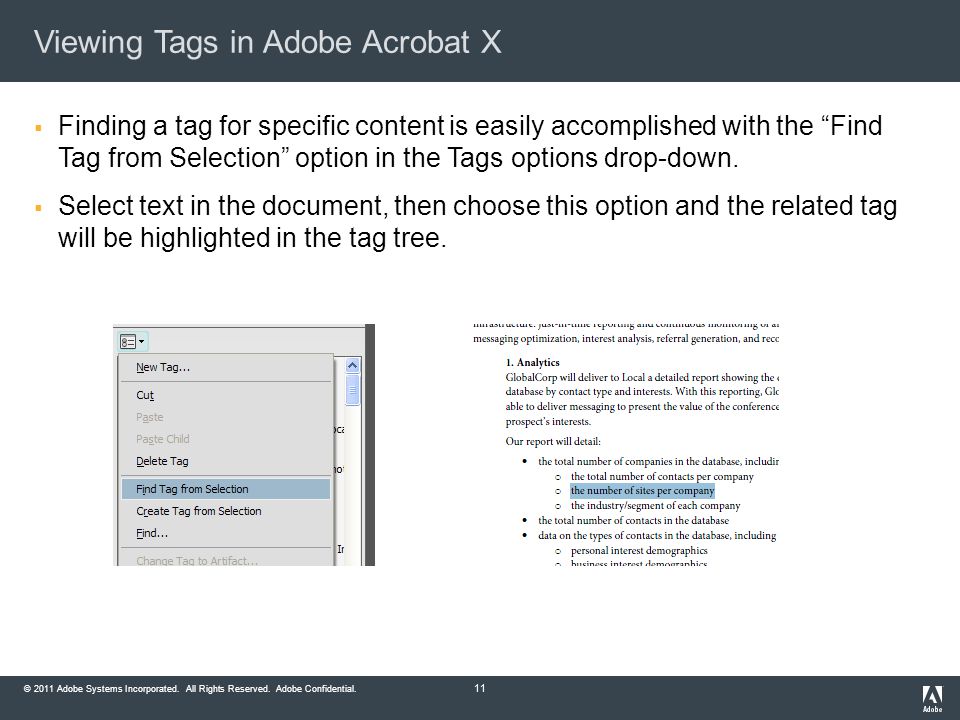Image resolution: width=960 pixels, height=720 pixels.
Task: Click 'data on the types of contacts' bullet
Action: click(657, 536)
